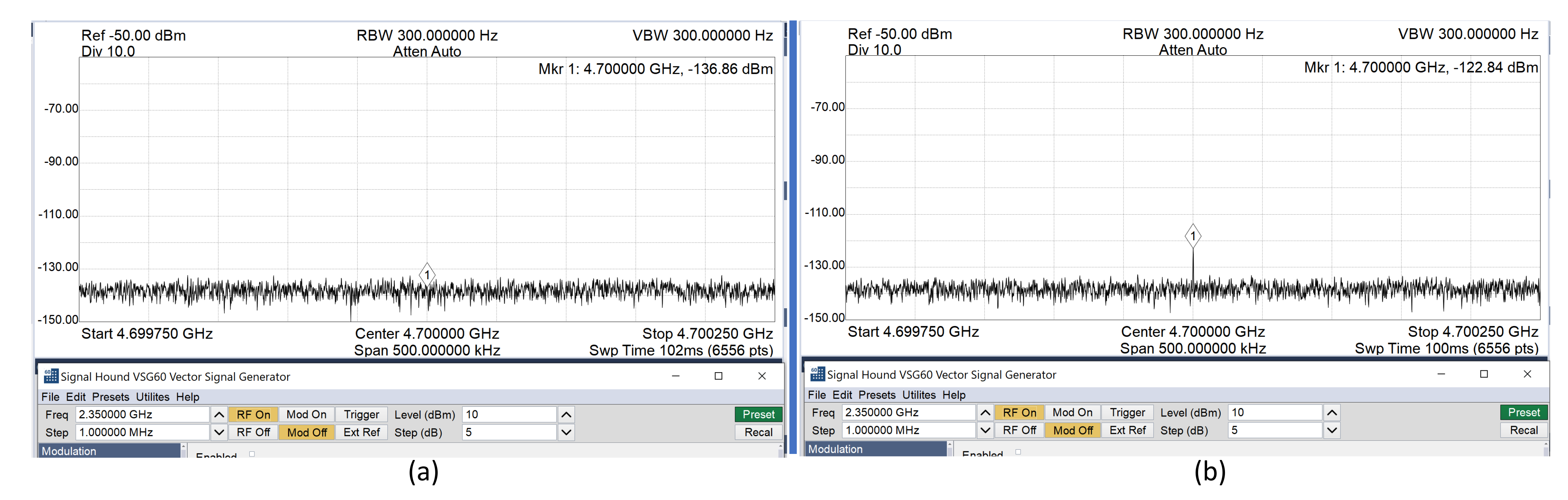Screen dimensions: 1568x500
Task: Open Help menu in right generator window
Action: (x=954, y=395)
